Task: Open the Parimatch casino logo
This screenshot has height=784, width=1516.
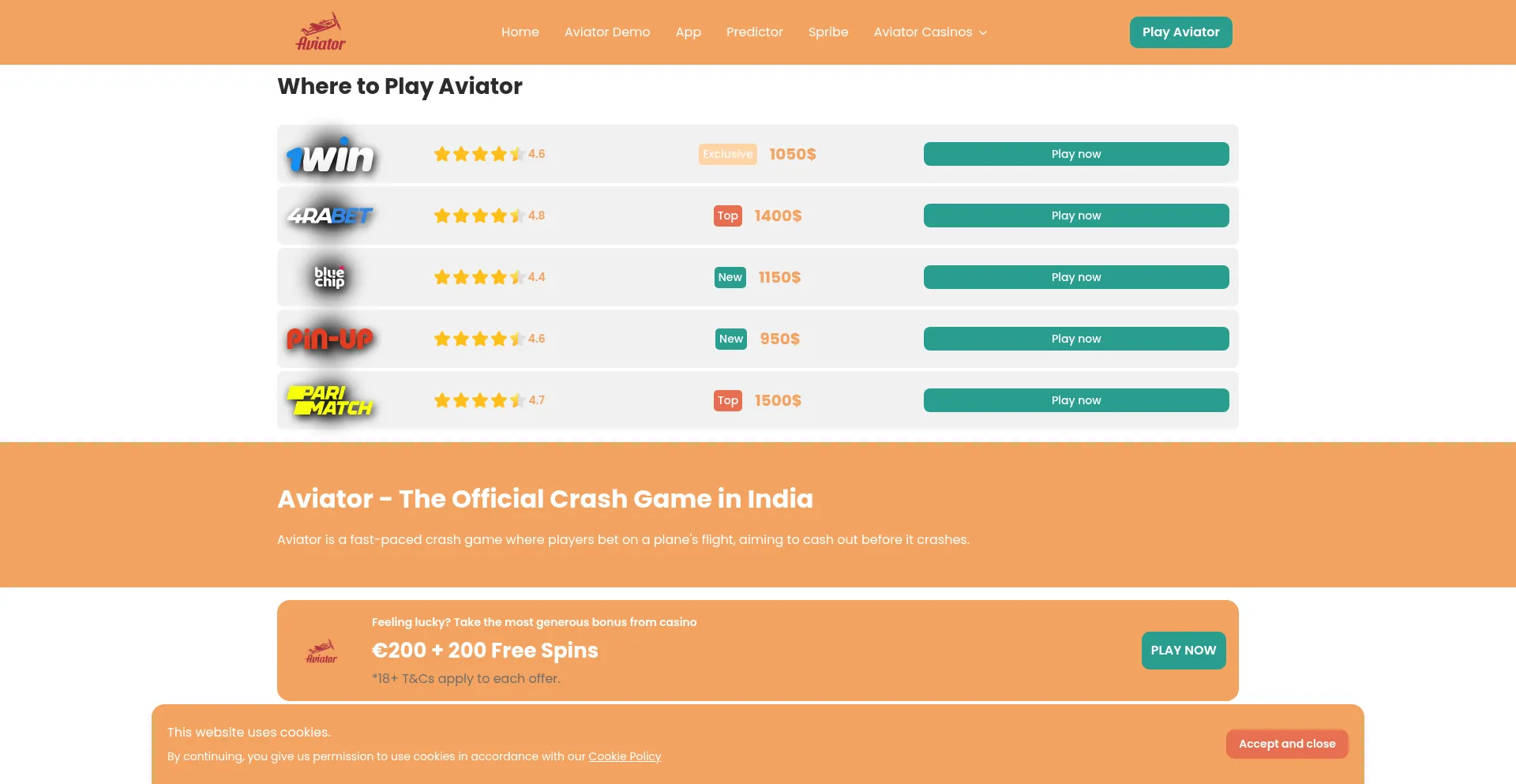Action: (x=330, y=400)
